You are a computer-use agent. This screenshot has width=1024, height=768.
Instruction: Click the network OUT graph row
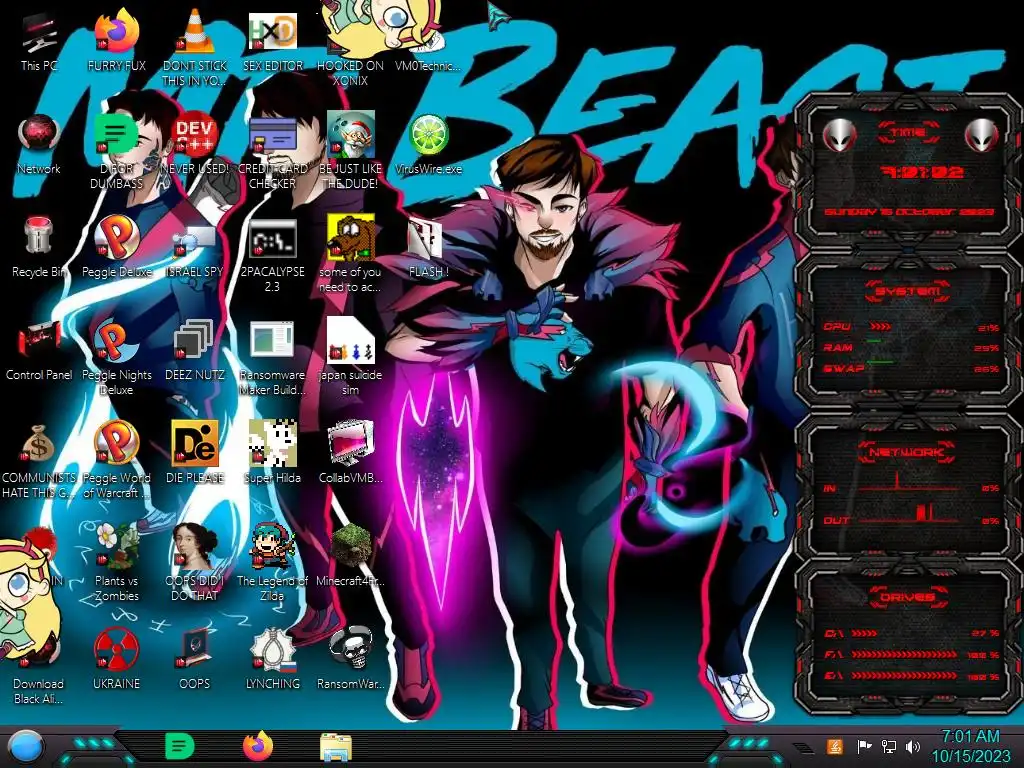910,516
